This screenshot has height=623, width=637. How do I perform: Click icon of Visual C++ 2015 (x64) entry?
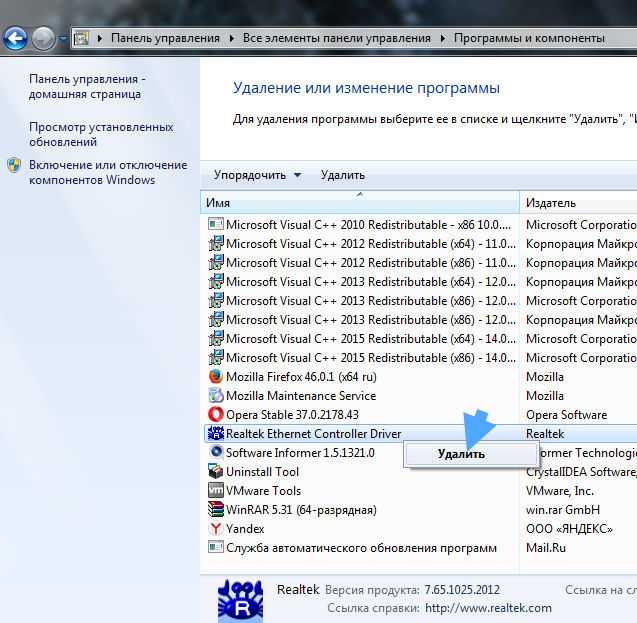click(216, 339)
